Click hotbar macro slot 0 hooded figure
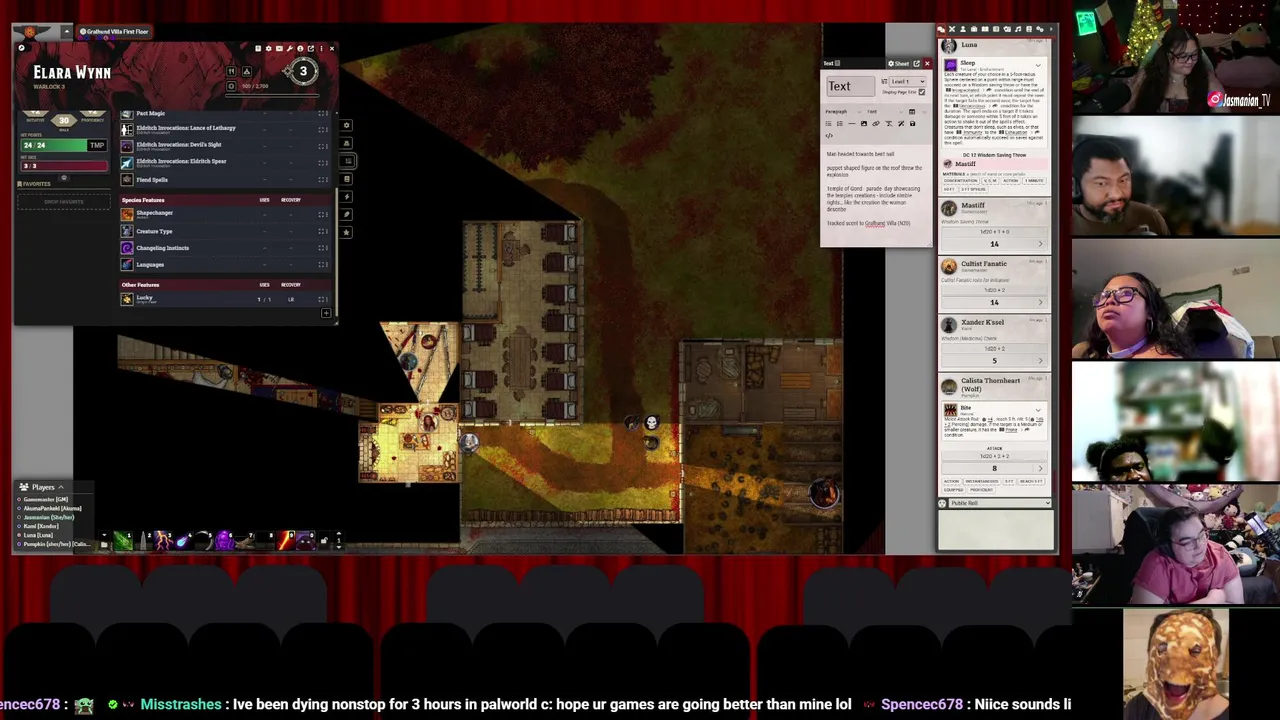This screenshot has height=720, width=1280. click(305, 541)
